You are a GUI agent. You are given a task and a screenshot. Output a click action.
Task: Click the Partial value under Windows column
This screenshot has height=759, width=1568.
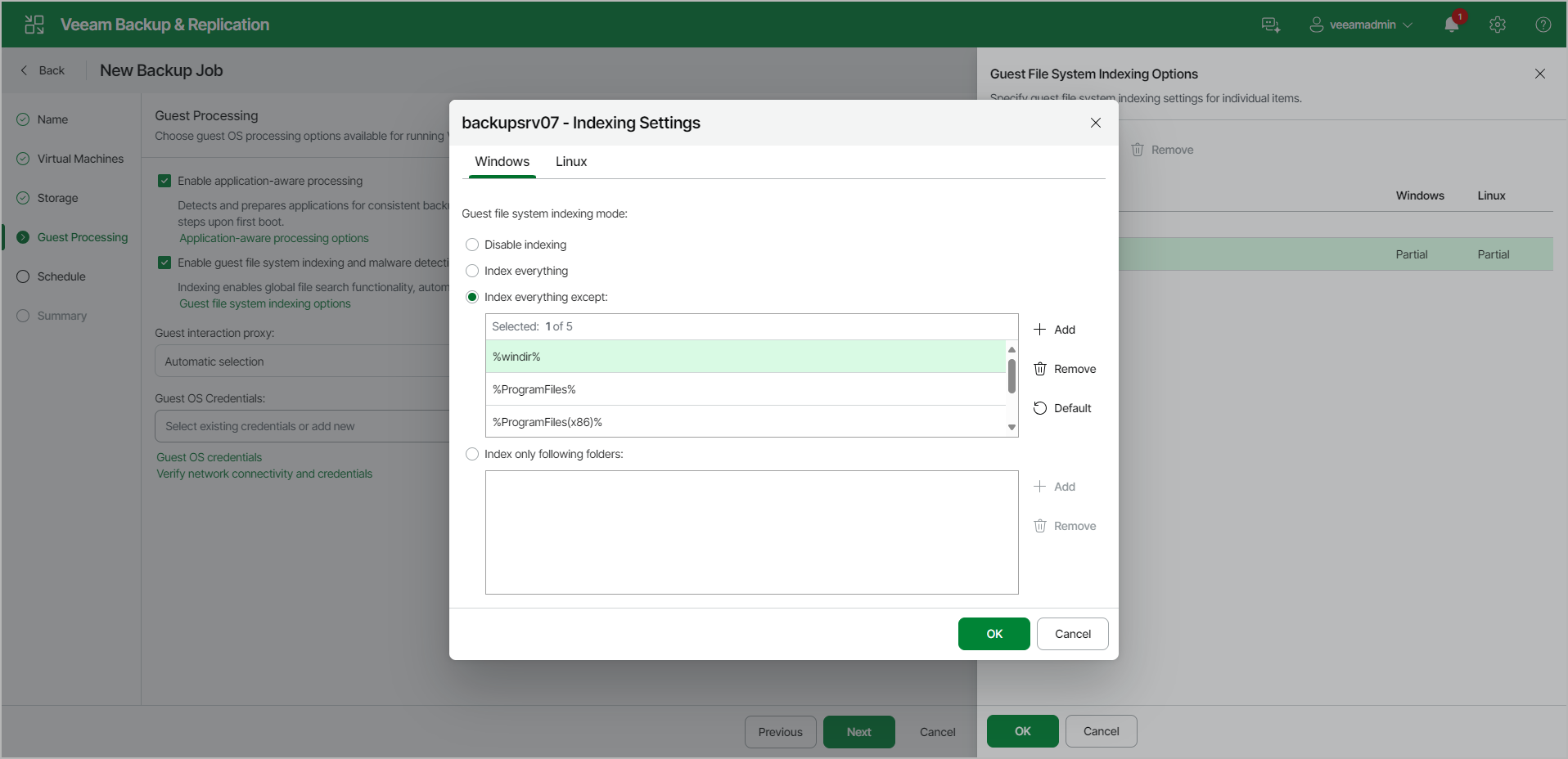coord(1412,254)
